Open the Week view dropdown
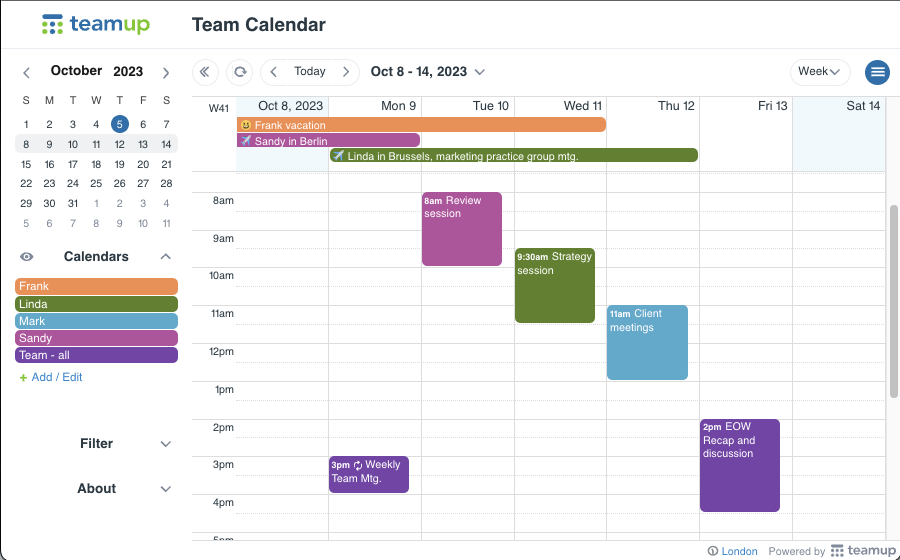This screenshot has width=900, height=560. pos(820,72)
